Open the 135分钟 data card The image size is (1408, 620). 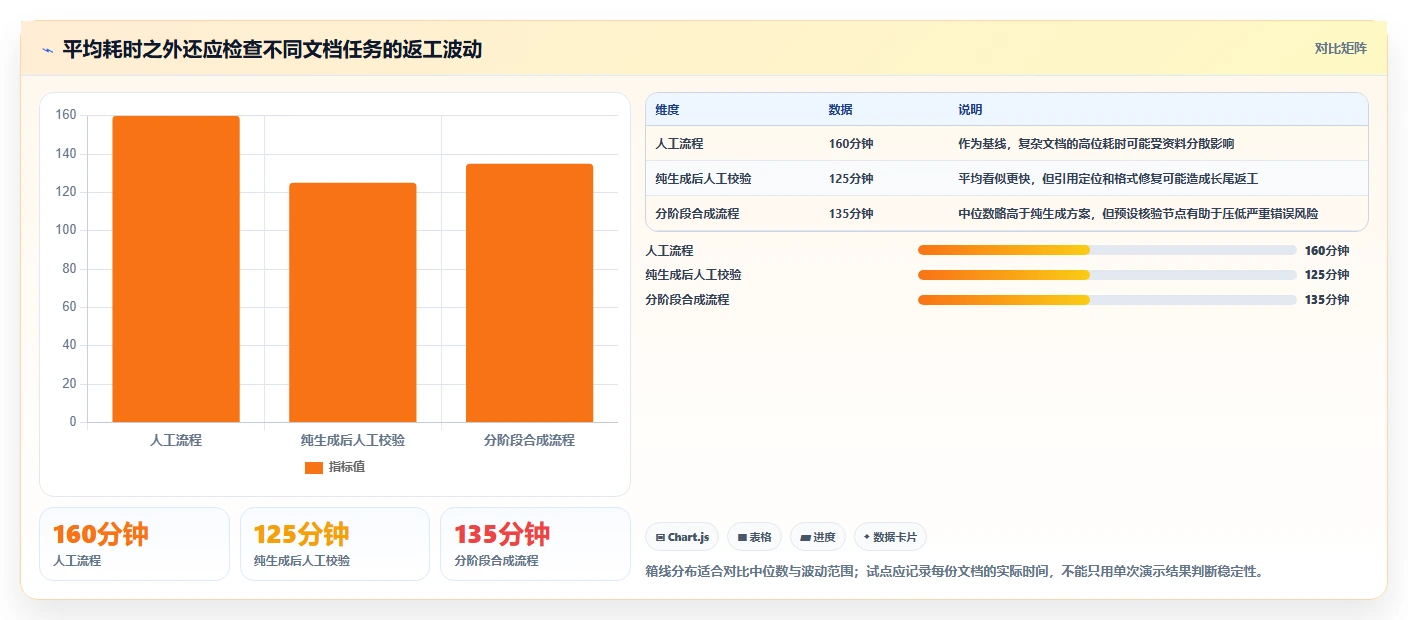point(535,544)
